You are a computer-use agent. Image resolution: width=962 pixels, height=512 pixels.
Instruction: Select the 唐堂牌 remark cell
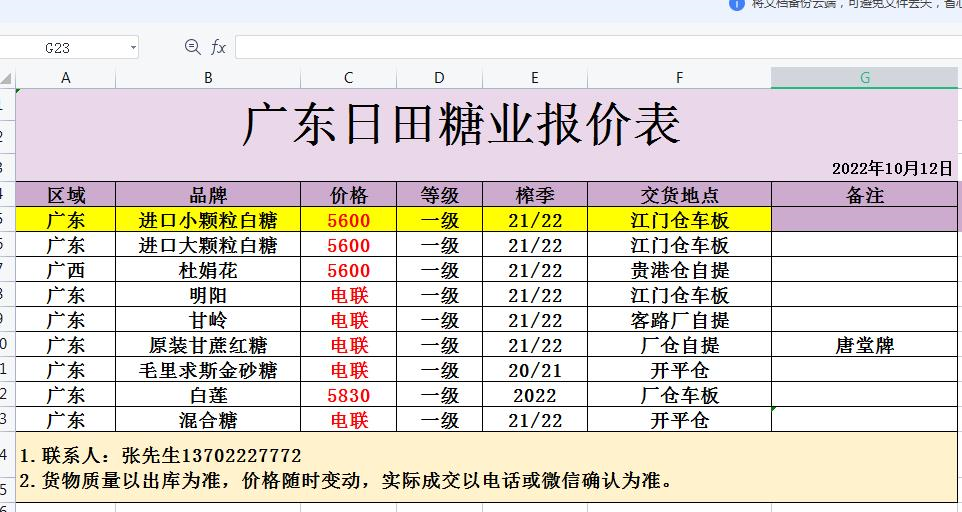coord(864,345)
